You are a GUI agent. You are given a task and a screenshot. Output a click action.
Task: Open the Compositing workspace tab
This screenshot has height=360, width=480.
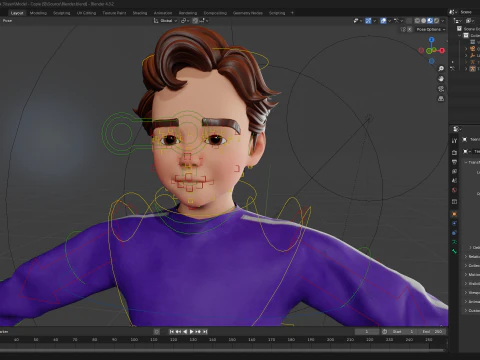coord(215,13)
